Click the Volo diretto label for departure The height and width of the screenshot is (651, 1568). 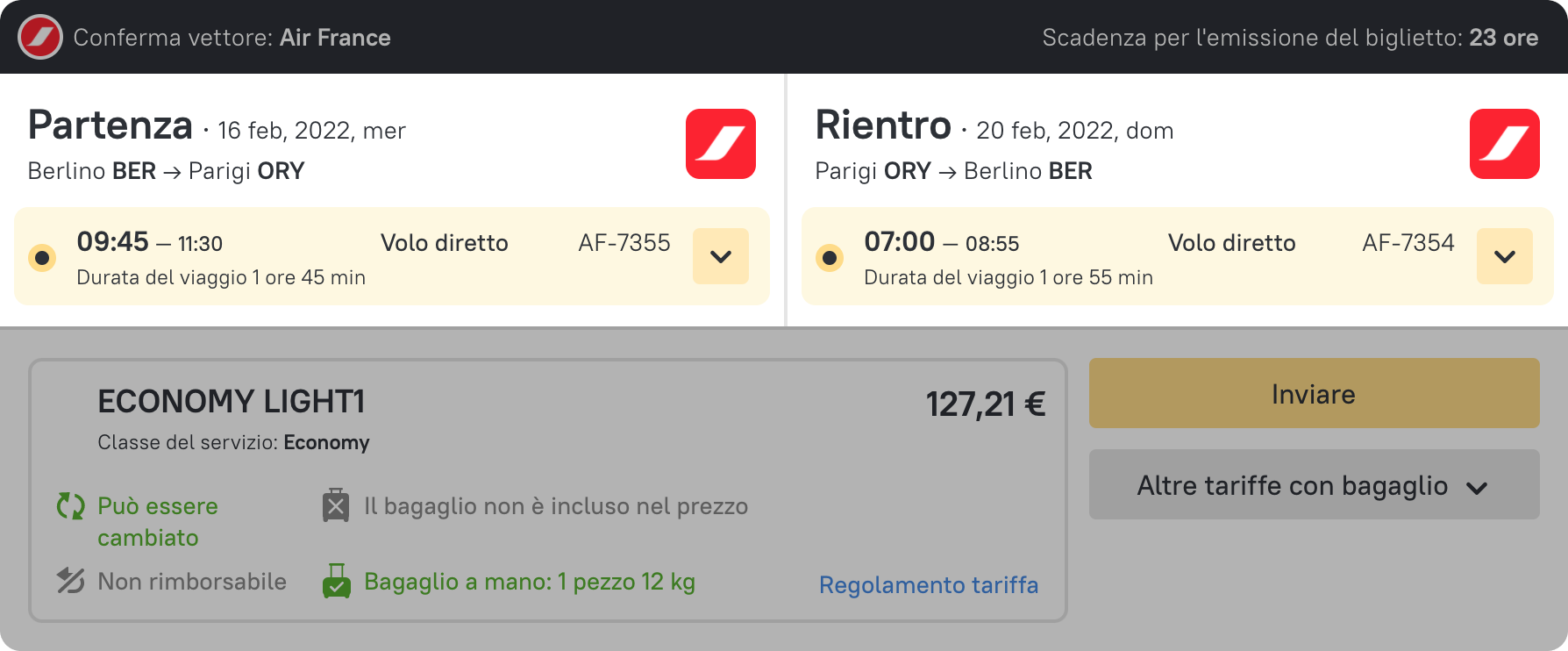444,243
